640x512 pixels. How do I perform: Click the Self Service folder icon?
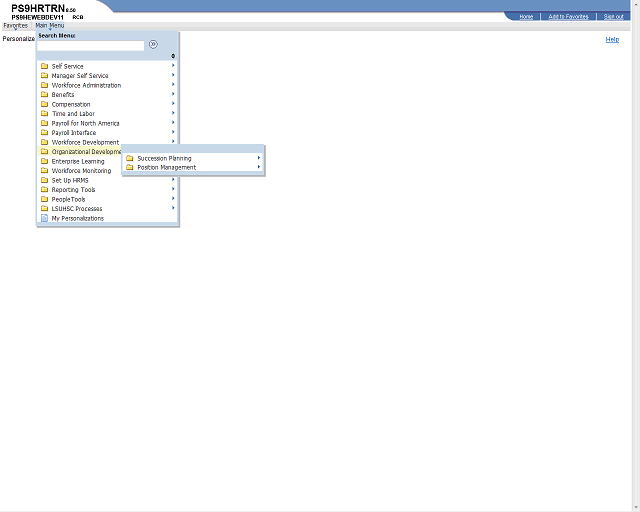click(44, 66)
